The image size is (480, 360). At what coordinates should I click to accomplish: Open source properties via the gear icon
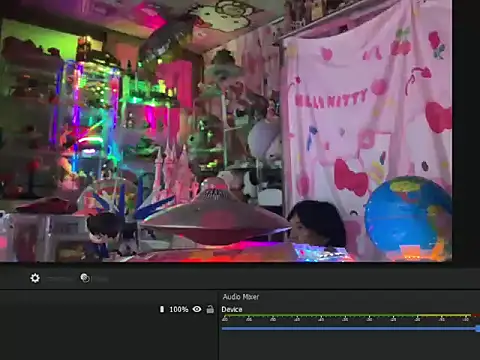tap(35, 278)
